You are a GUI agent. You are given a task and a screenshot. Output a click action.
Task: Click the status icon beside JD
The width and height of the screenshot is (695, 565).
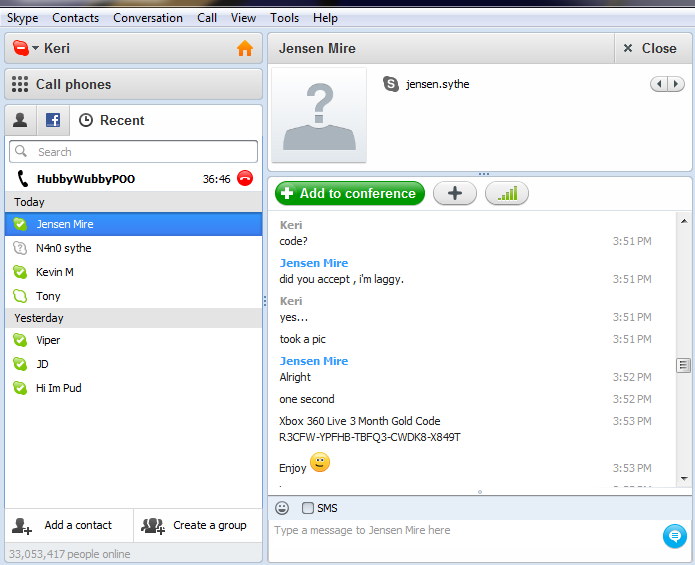point(20,364)
